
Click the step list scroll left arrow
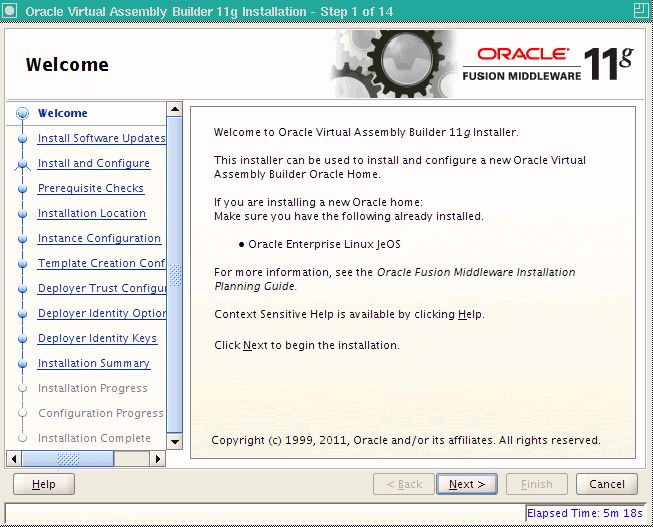click(x=14, y=459)
